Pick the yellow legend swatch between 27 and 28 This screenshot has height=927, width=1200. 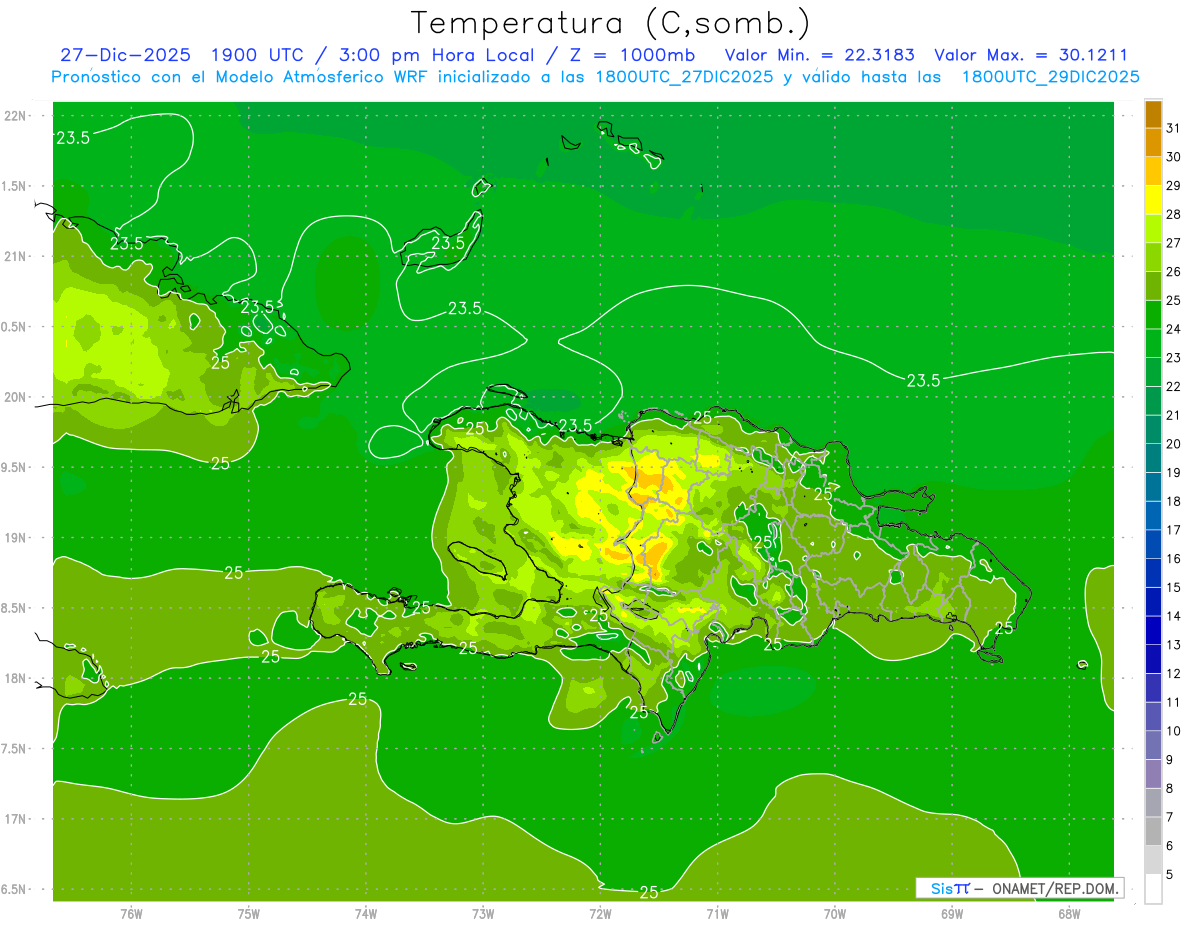pos(1153,229)
